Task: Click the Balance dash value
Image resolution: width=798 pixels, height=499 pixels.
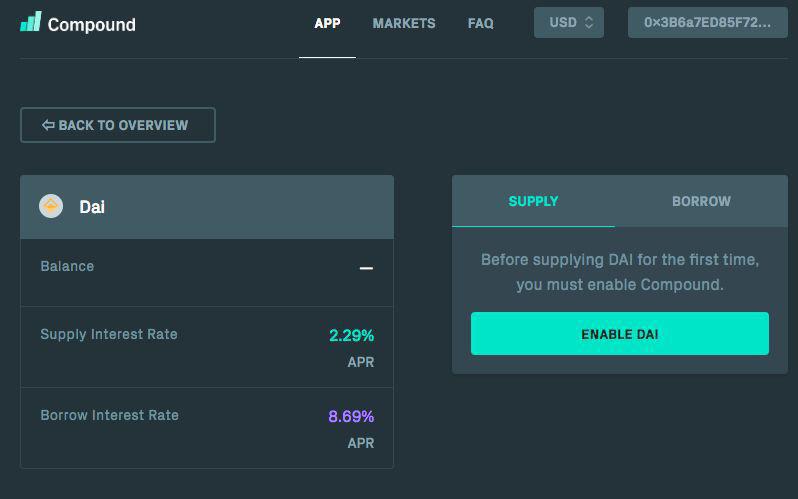Action: coord(366,268)
